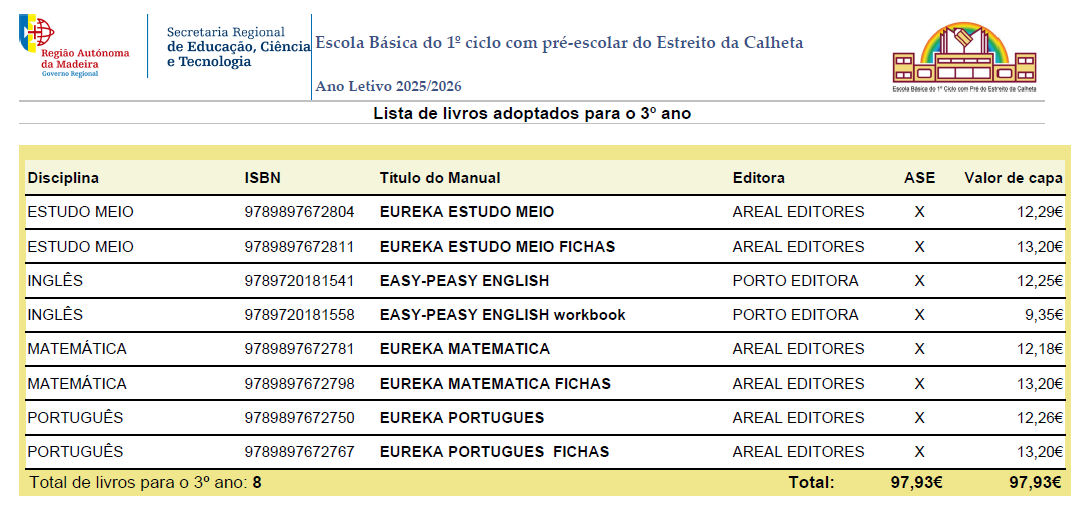
Task: Select ISBN 9789897672750 in the PORTUGUÊS row
Action: pyautogui.click(x=299, y=418)
